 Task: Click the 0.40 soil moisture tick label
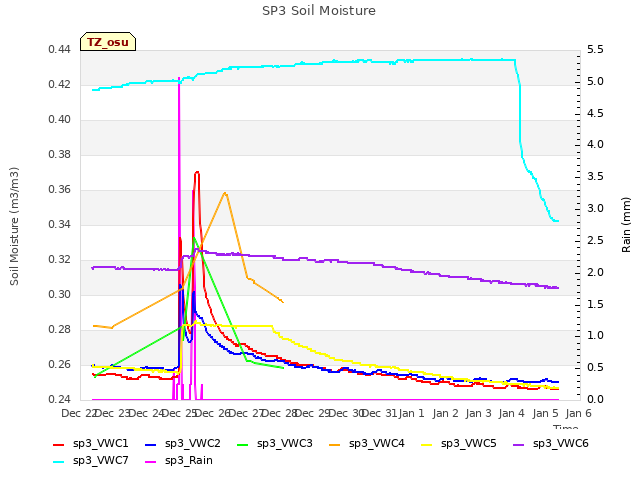[x=59, y=120]
